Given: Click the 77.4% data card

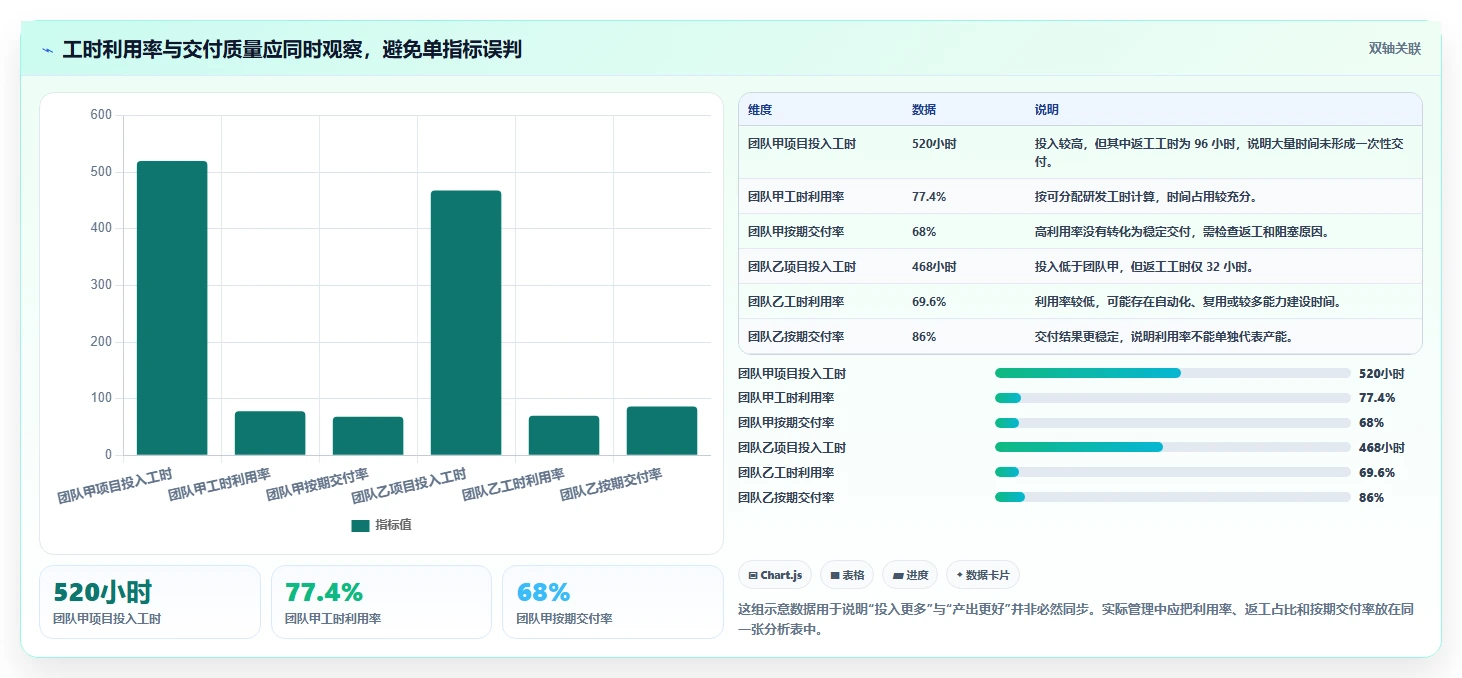Looking at the screenshot, I should [x=381, y=602].
